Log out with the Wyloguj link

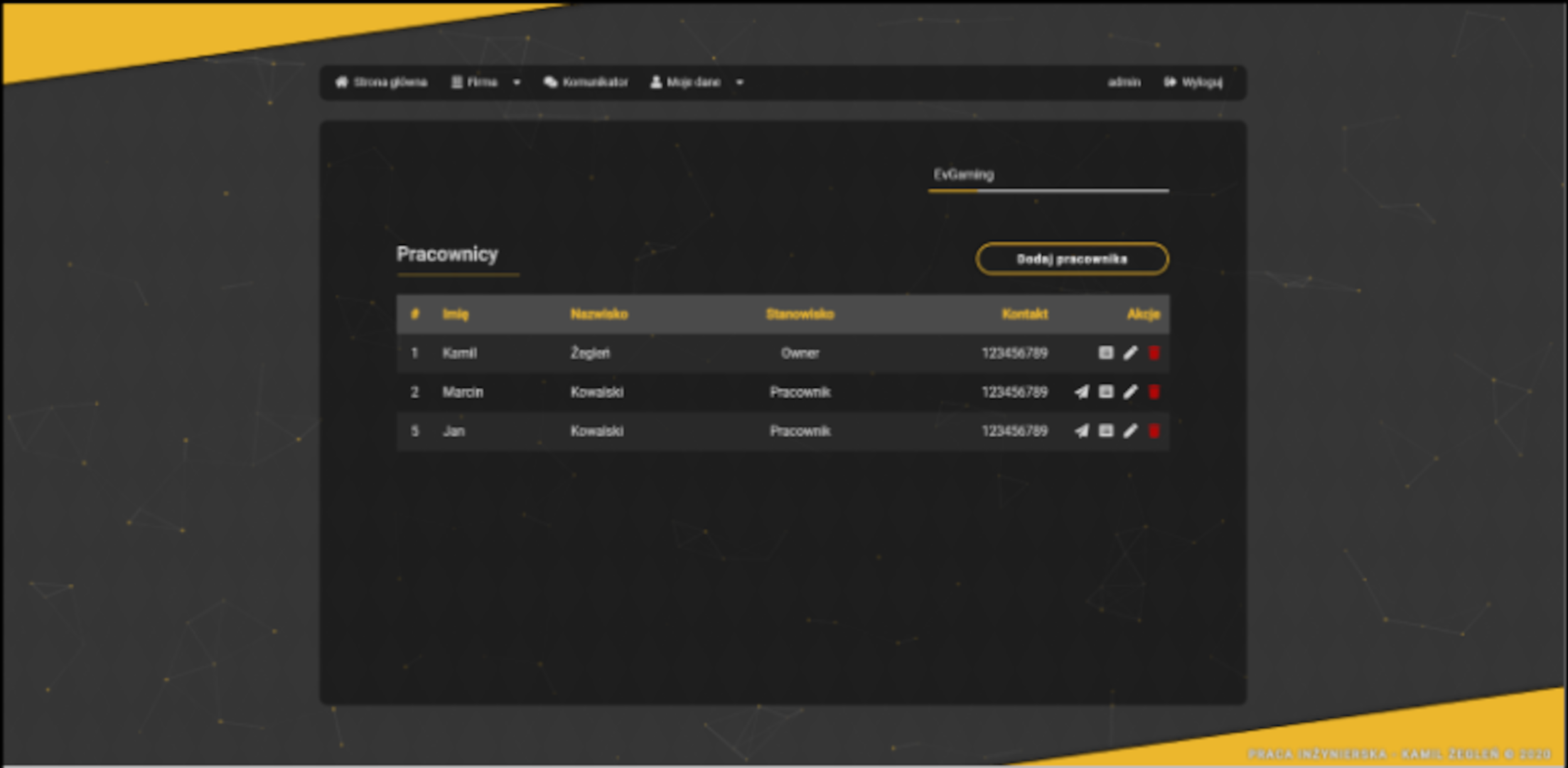coord(1193,82)
